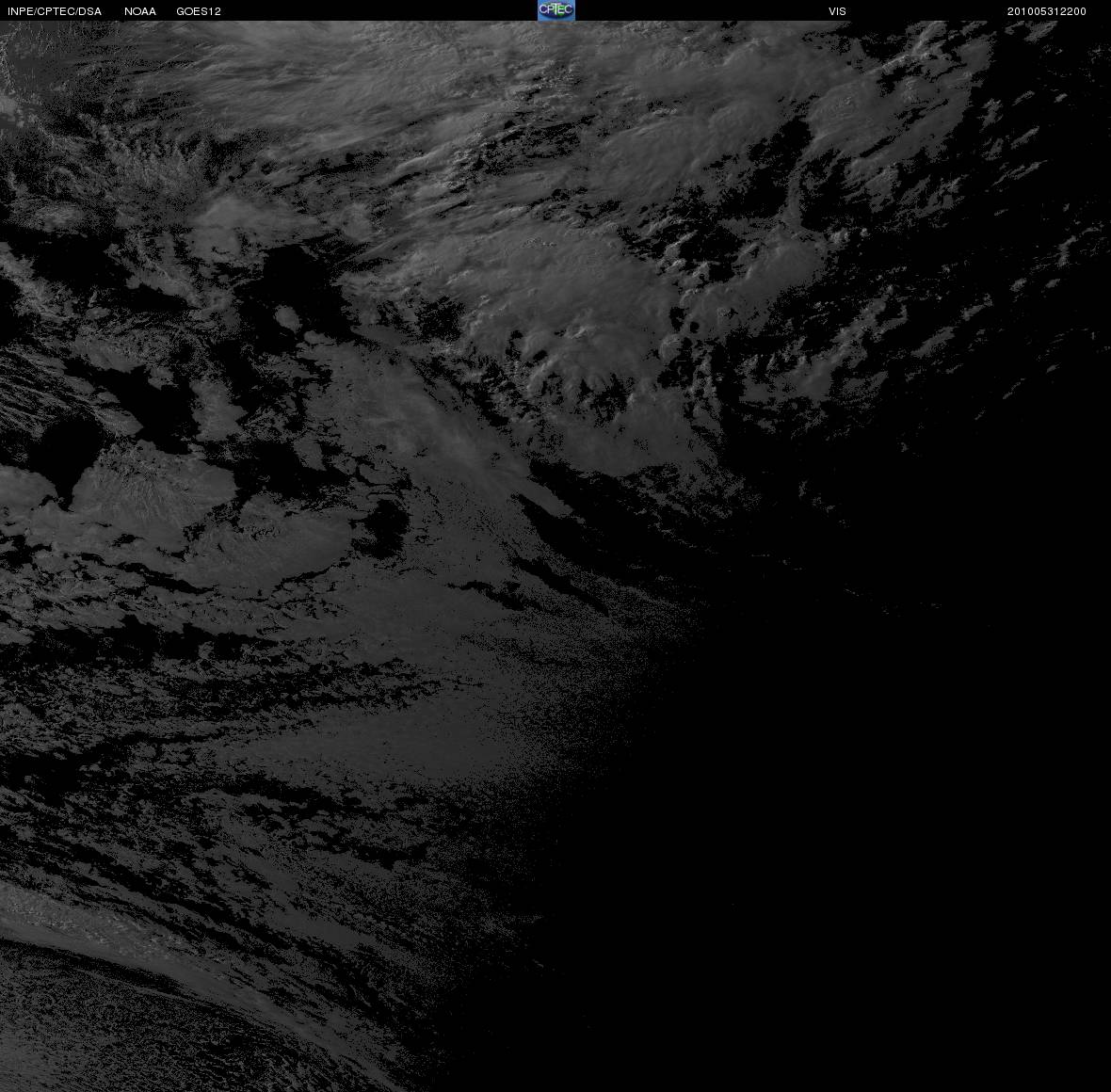Click the VIS channel label
Image resolution: width=1111 pixels, height=1092 pixels.
tap(838, 11)
